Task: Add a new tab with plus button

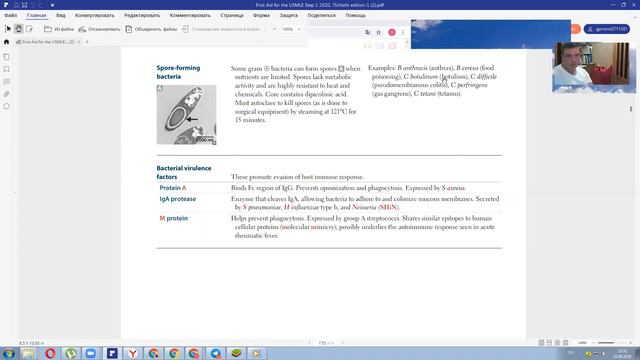Action: coord(87,42)
